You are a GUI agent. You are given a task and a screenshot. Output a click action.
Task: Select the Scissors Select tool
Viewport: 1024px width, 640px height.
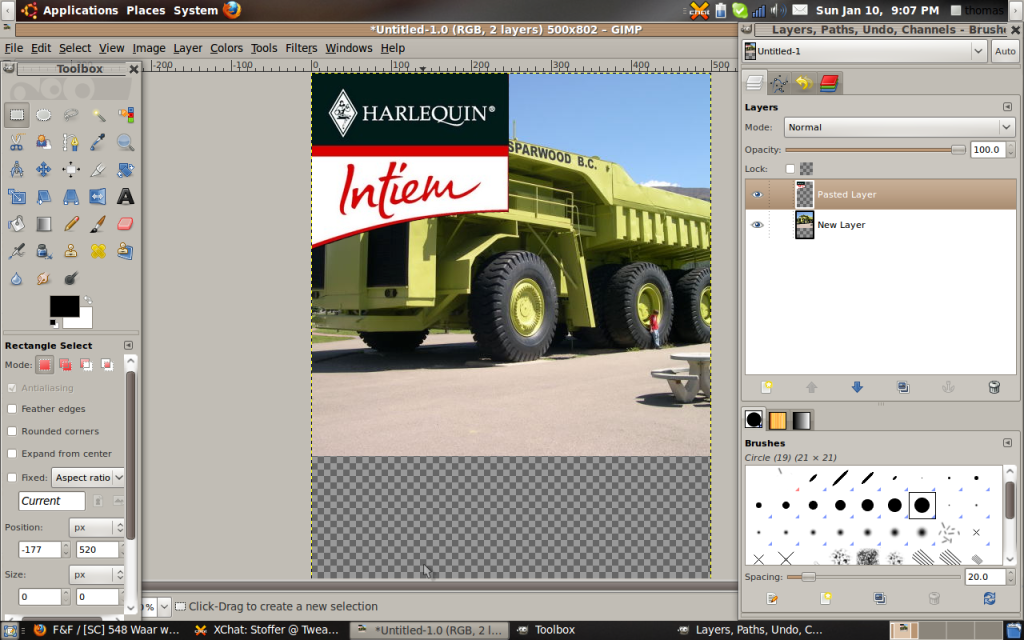point(16,142)
